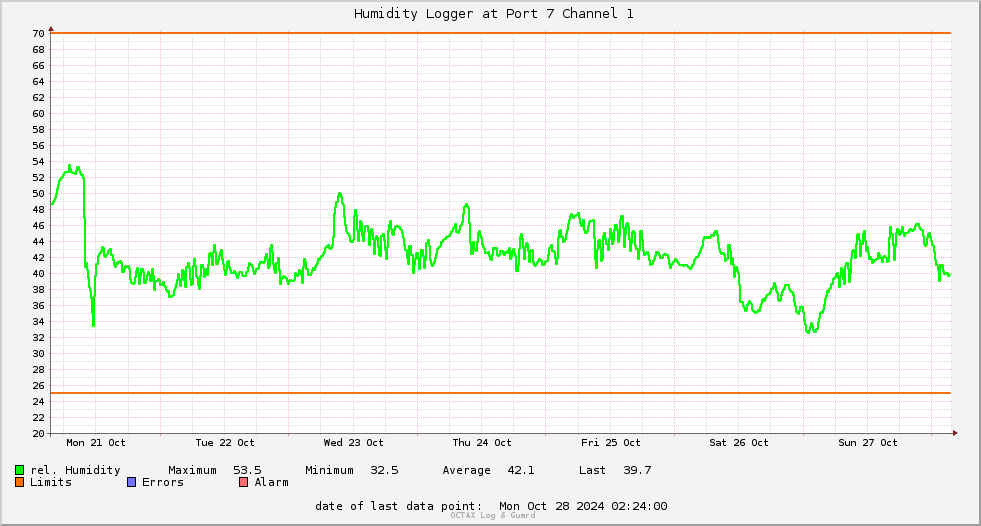Viewport: 981px width, 526px height.
Task: Click the 'Sun 27 Oct' x-axis label
Action: coord(868,443)
